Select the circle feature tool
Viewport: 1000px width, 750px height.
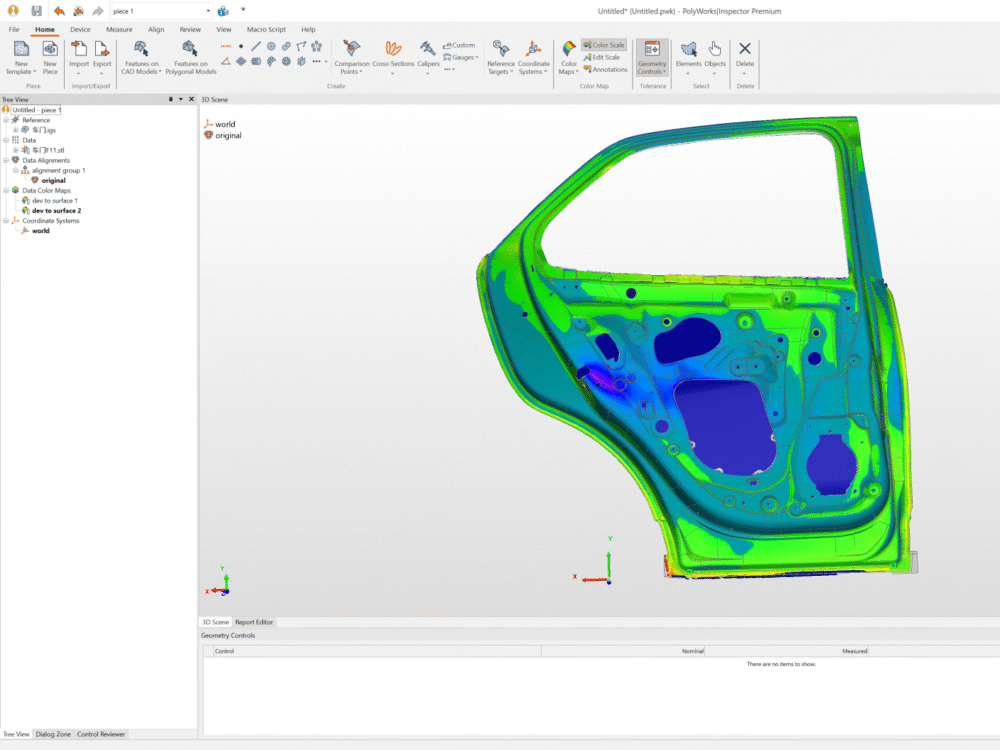tap(271, 46)
